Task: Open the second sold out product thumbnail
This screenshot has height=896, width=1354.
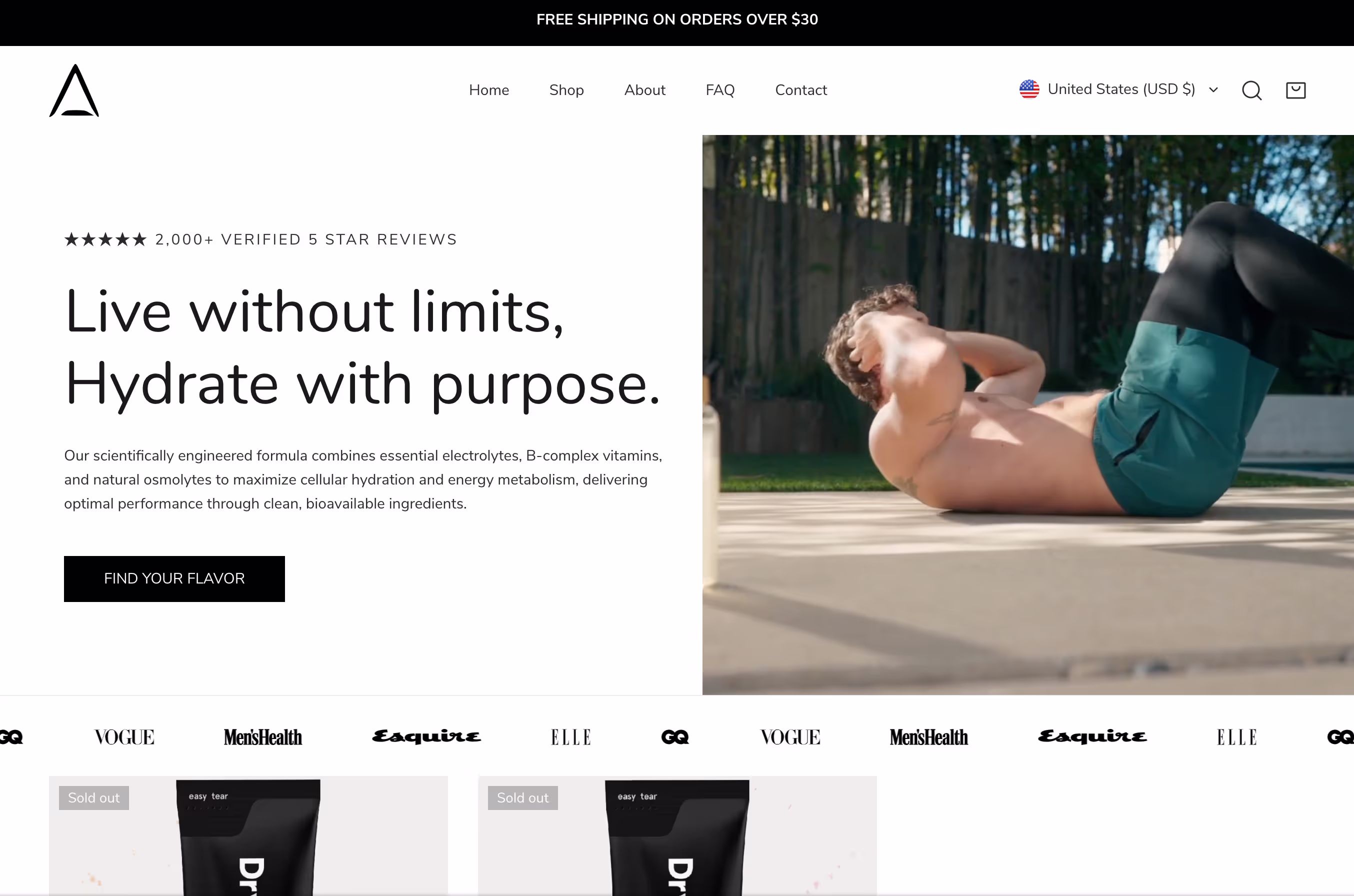Action: 677,835
